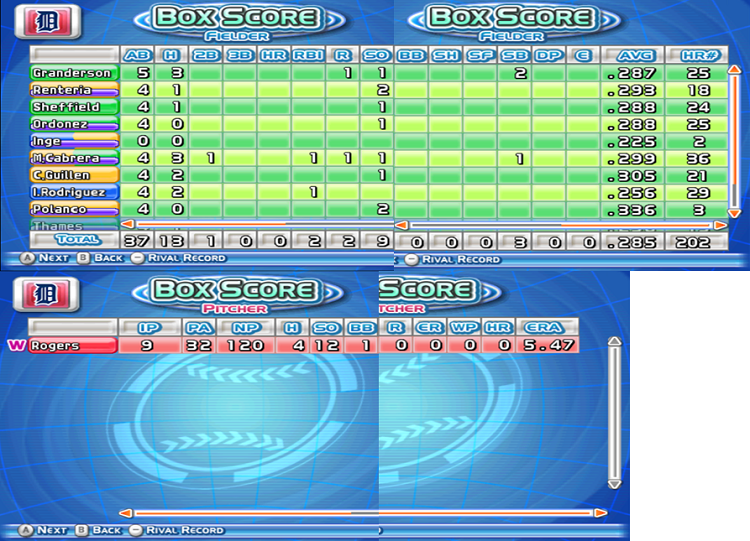750x541 pixels.
Task: Click the AVG column header
Action: 632,55
